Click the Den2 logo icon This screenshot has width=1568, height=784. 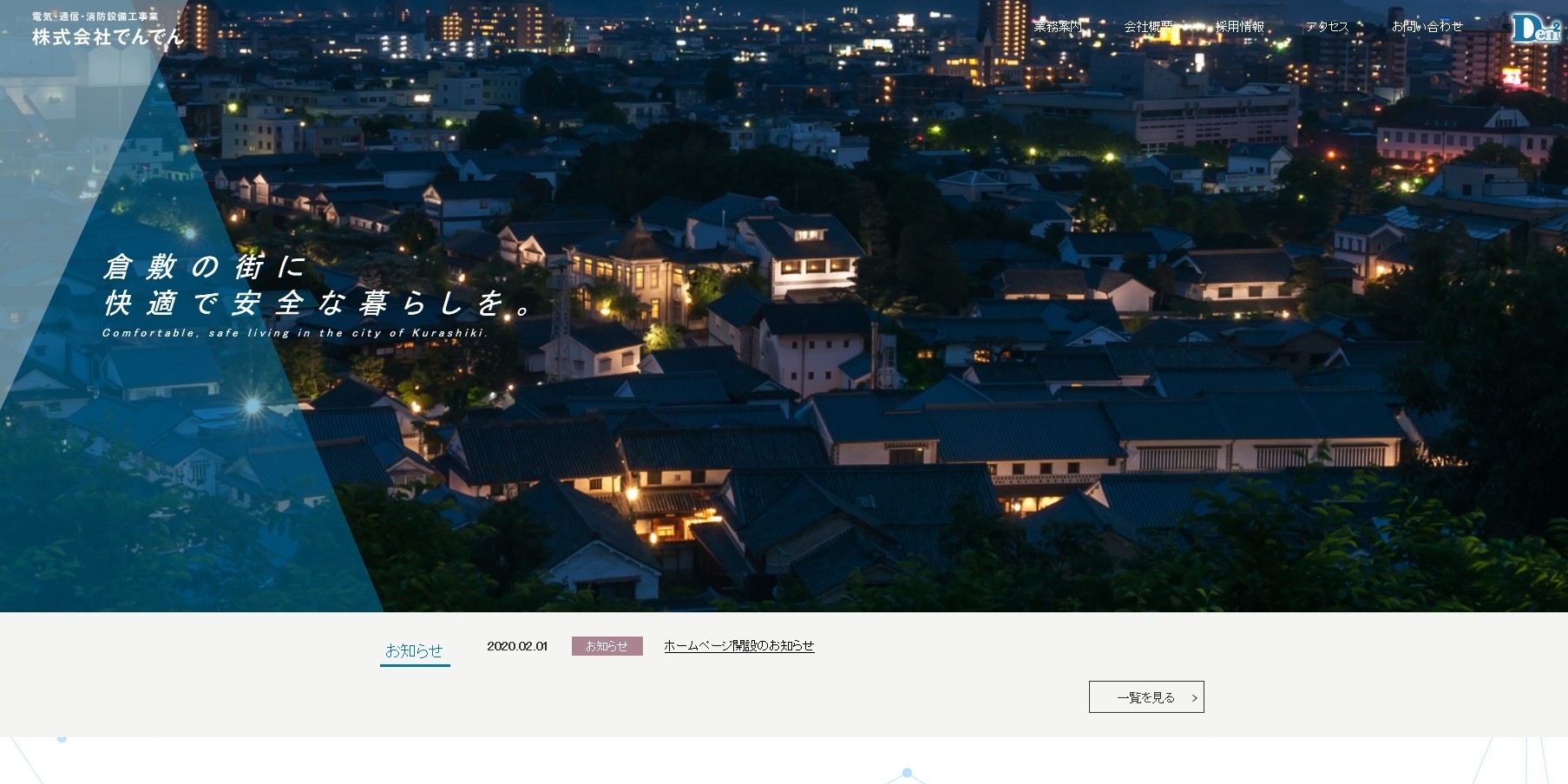pyautogui.click(x=1536, y=28)
